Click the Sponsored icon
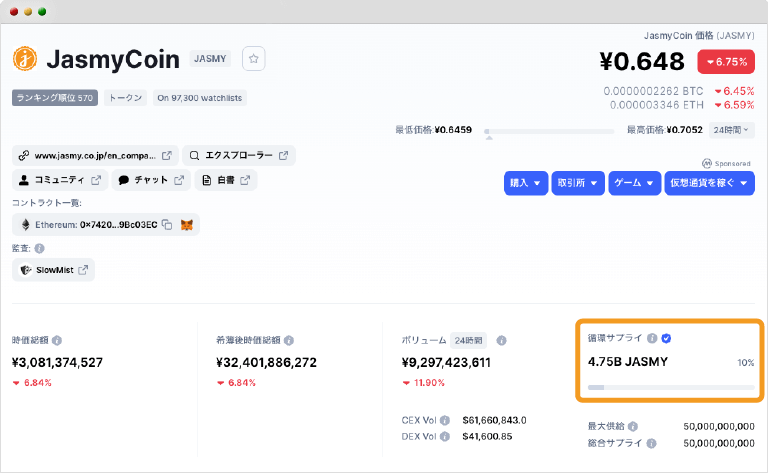The image size is (768, 473). pyautogui.click(x=706, y=163)
